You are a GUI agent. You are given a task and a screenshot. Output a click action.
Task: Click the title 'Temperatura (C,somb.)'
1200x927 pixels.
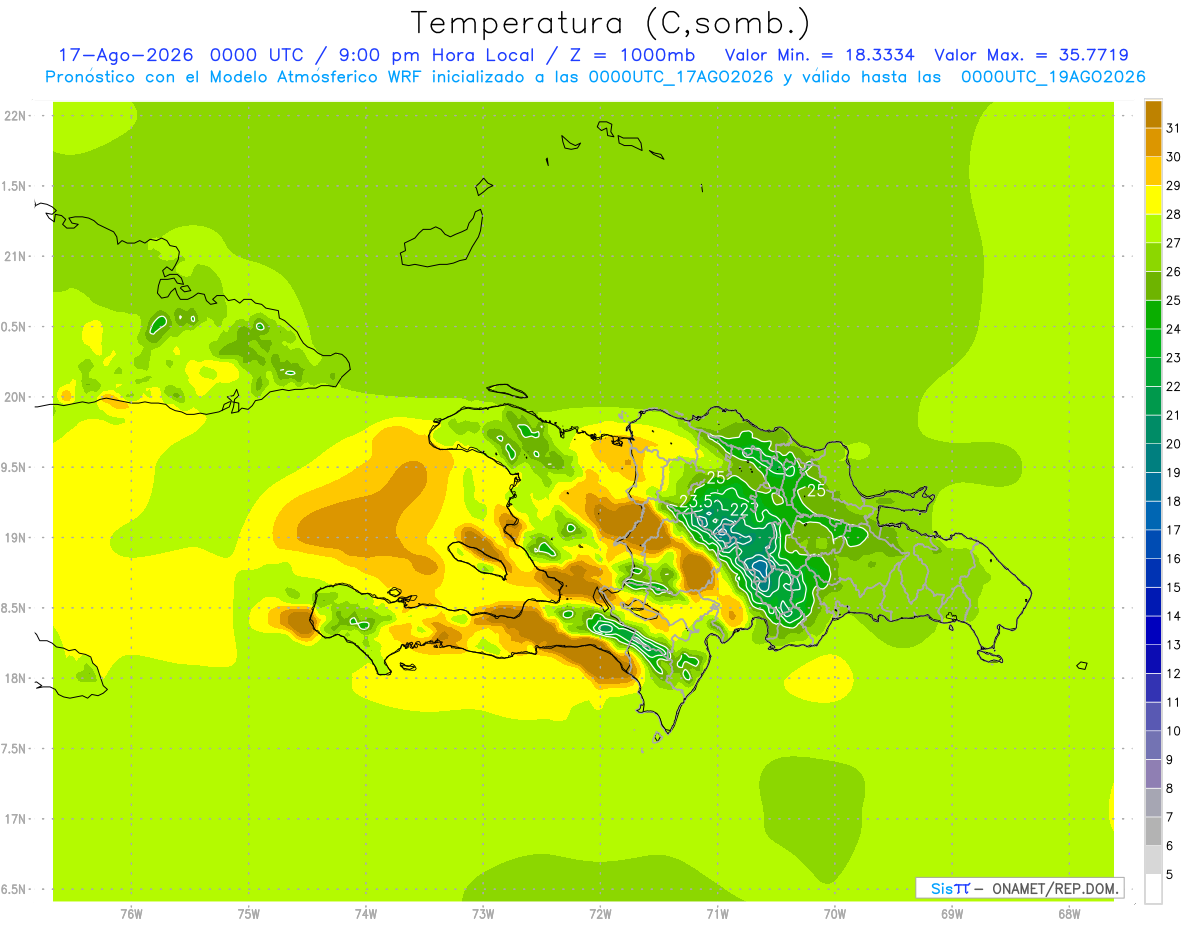click(611, 23)
